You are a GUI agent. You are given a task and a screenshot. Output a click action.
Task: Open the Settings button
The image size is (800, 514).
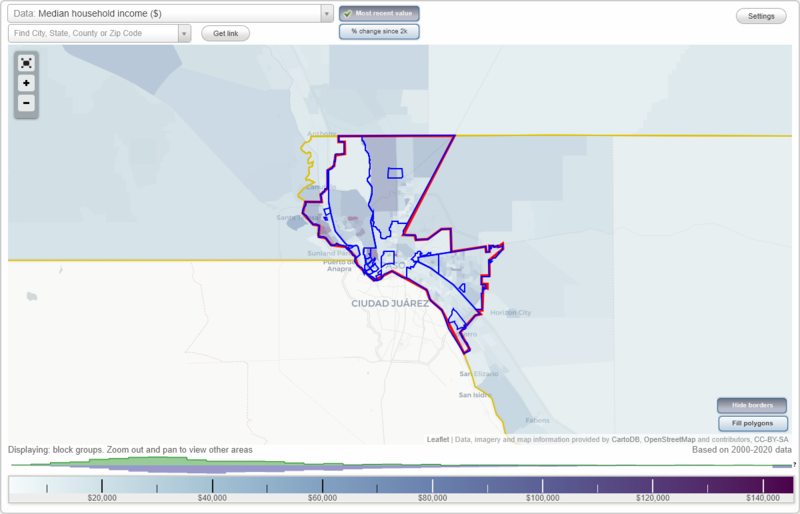(x=760, y=16)
